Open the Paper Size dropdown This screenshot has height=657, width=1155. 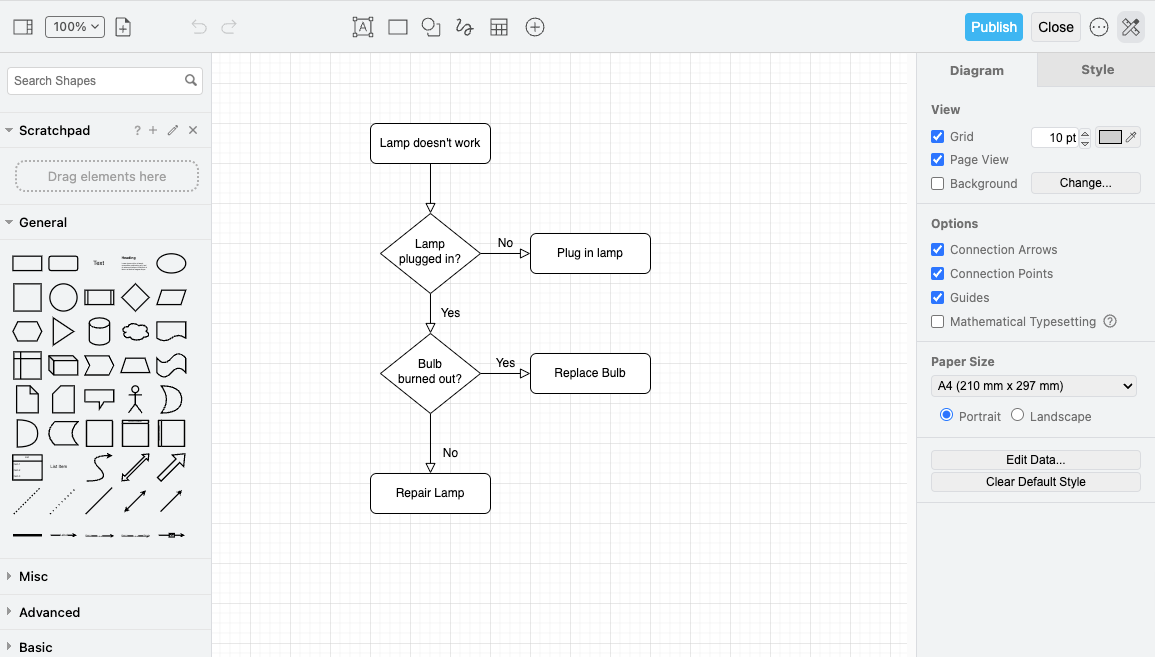pyautogui.click(x=1033, y=385)
